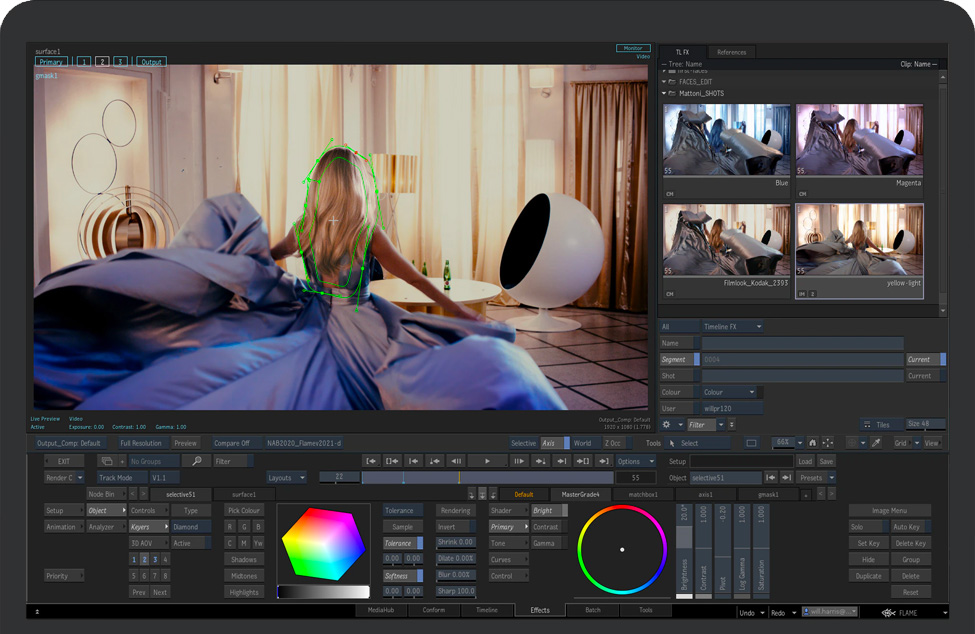The image size is (975, 634).
Task: Click the magnifier search icon beside No Groups
Action: [x=196, y=461]
